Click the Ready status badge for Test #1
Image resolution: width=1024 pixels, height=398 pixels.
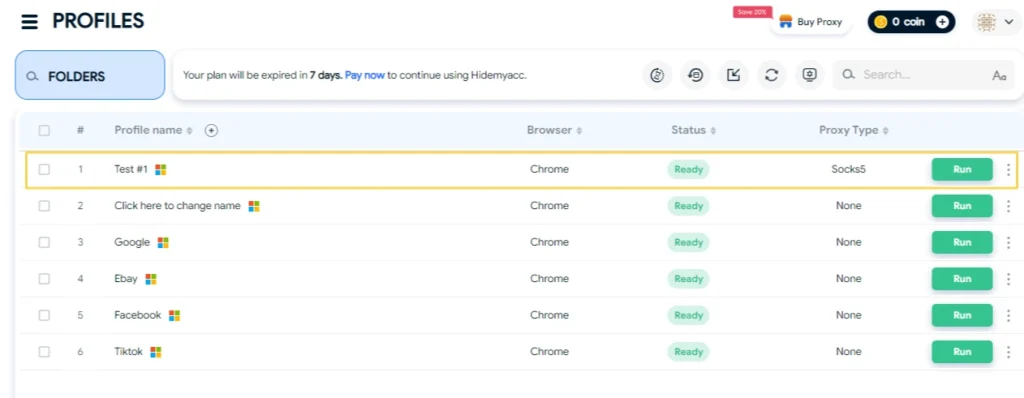tap(688, 169)
